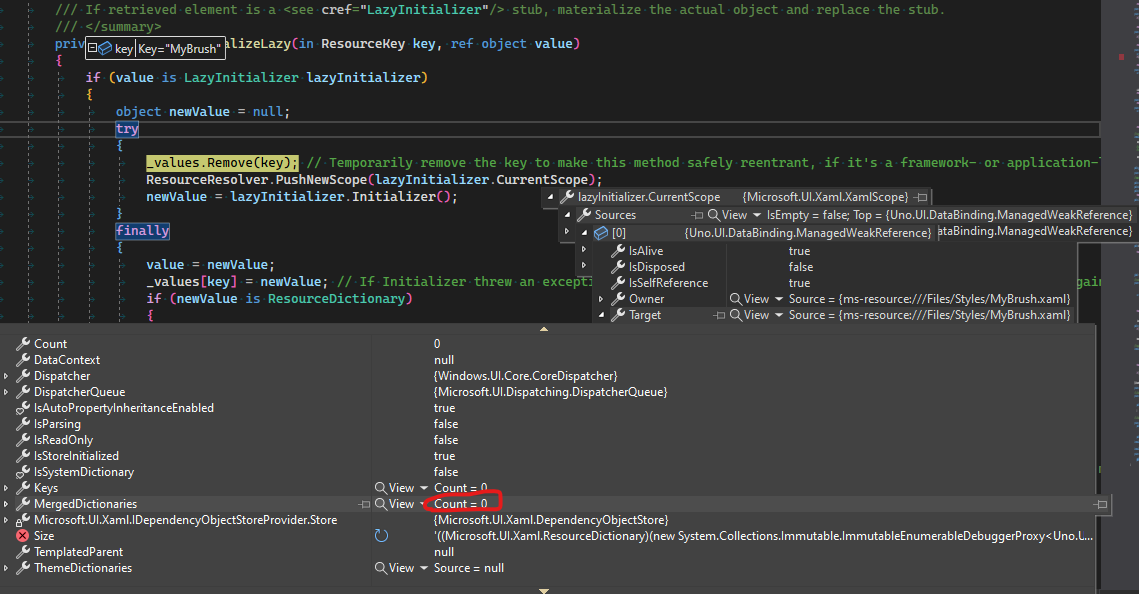1139x594 pixels.
Task: Click the View magnifier icon on the Sources row
Action: tap(711, 212)
